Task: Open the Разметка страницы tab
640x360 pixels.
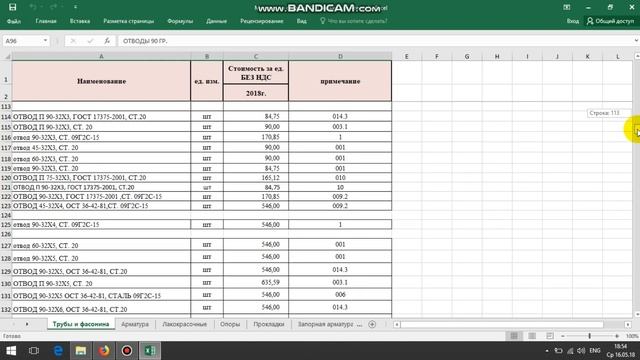Action: click(129, 21)
